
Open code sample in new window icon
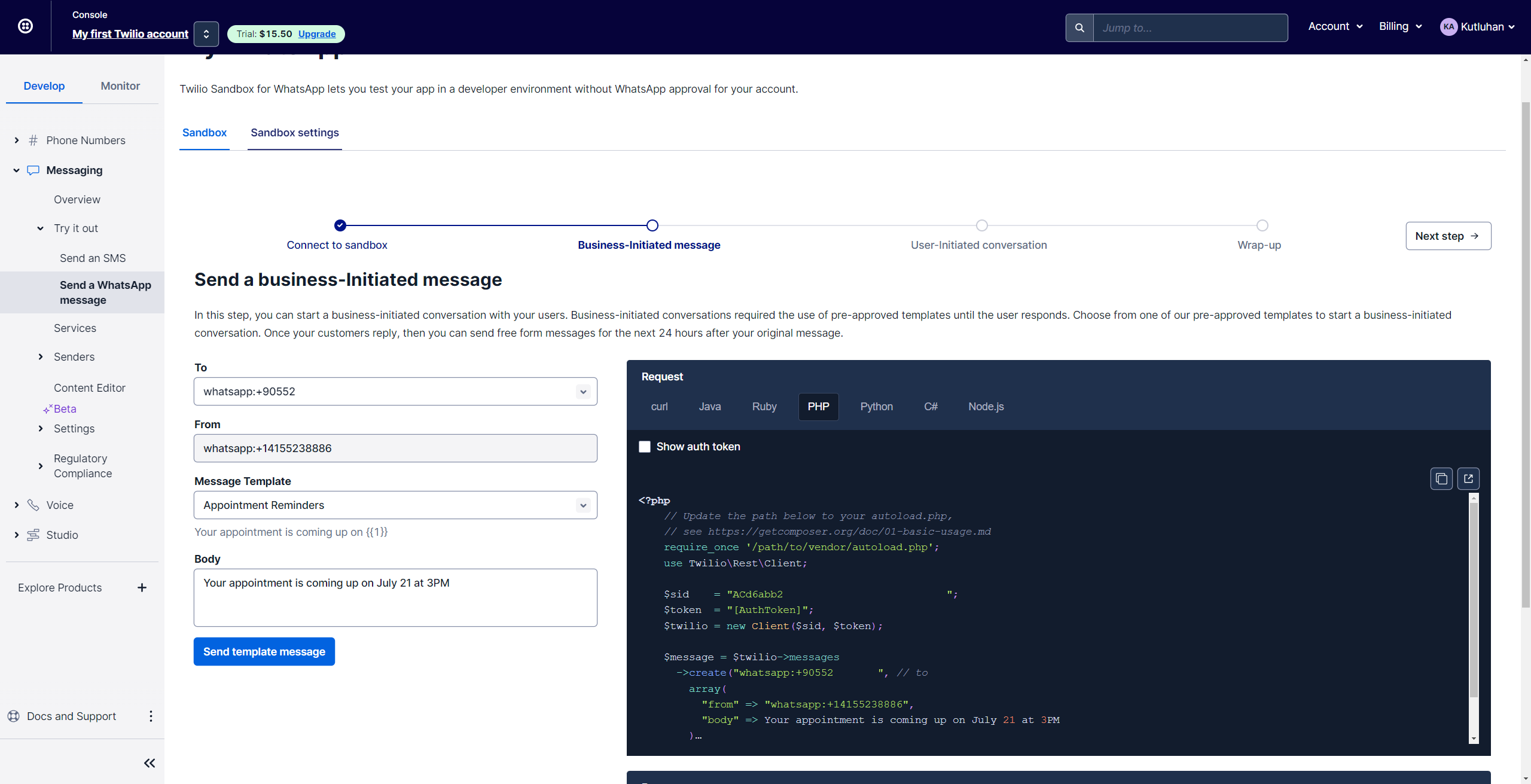click(1468, 478)
